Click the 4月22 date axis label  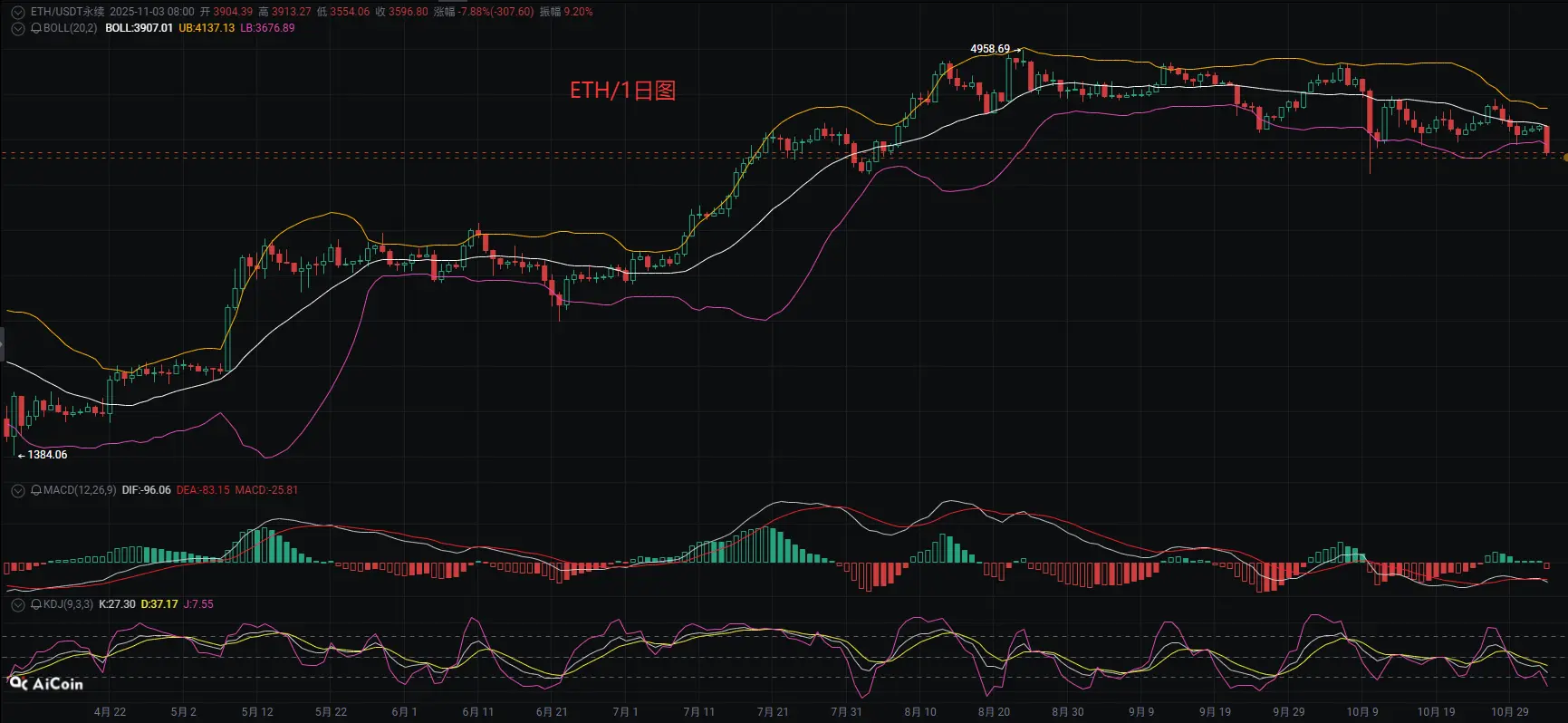tap(110, 712)
